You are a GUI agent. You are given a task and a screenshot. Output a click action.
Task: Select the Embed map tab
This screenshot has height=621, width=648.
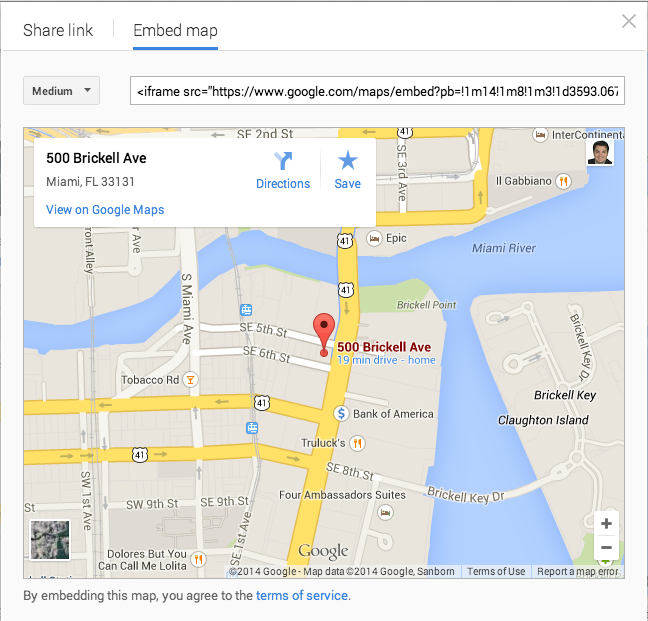click(x=175, y=31)
